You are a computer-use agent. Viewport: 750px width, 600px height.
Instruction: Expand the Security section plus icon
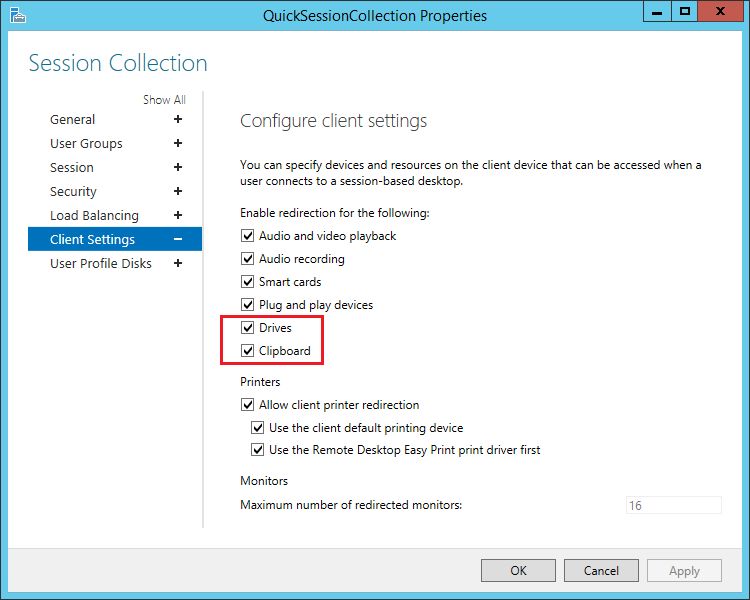(x=178, y=191)
